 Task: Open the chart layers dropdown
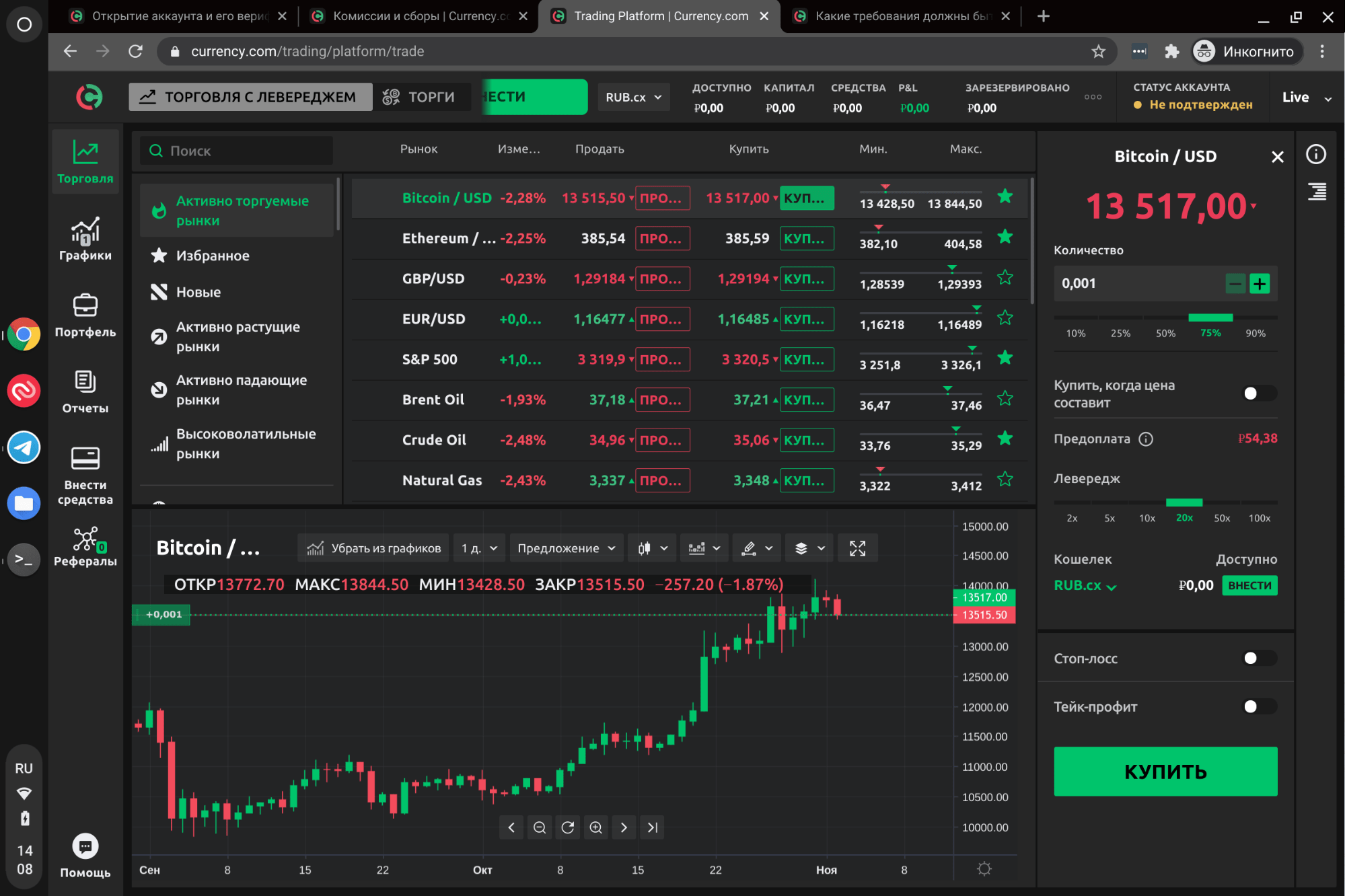click(x=809, y=548)
